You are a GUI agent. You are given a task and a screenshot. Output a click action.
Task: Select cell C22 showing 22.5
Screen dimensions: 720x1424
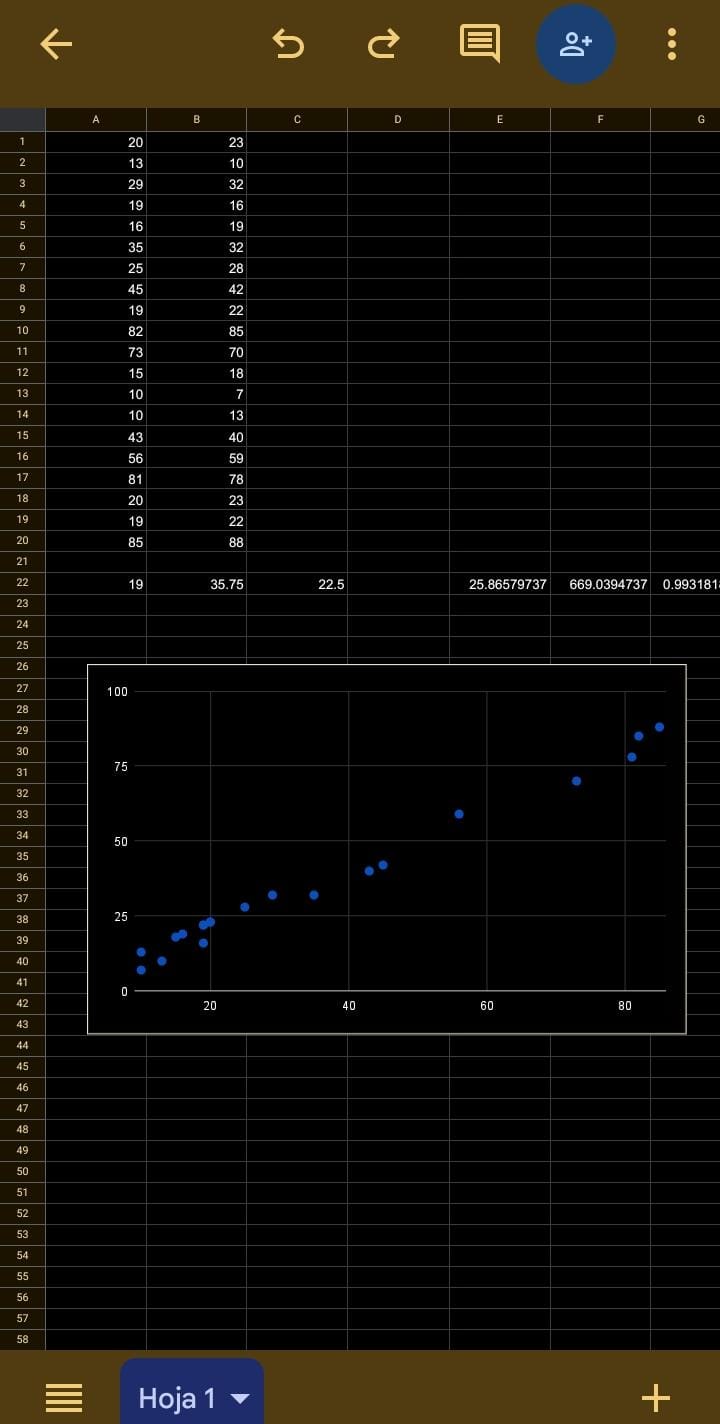pos(297,584)
